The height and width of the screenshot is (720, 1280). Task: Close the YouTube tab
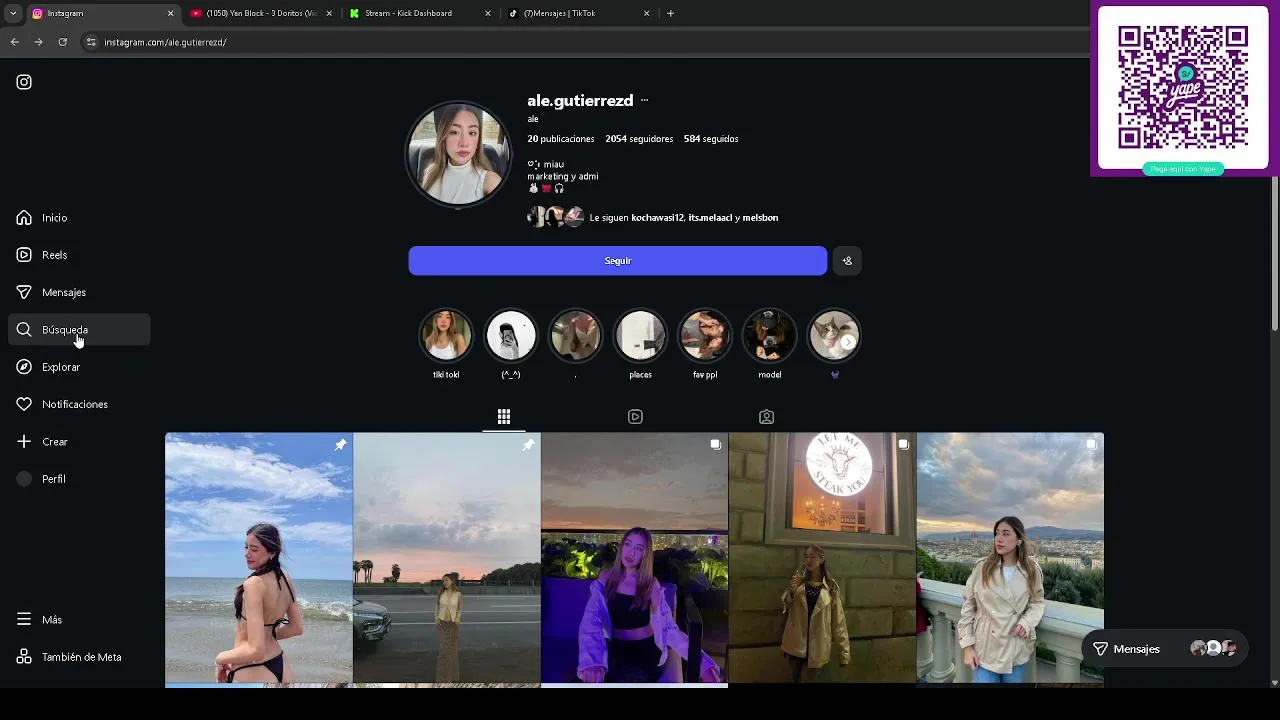(329, 13)
